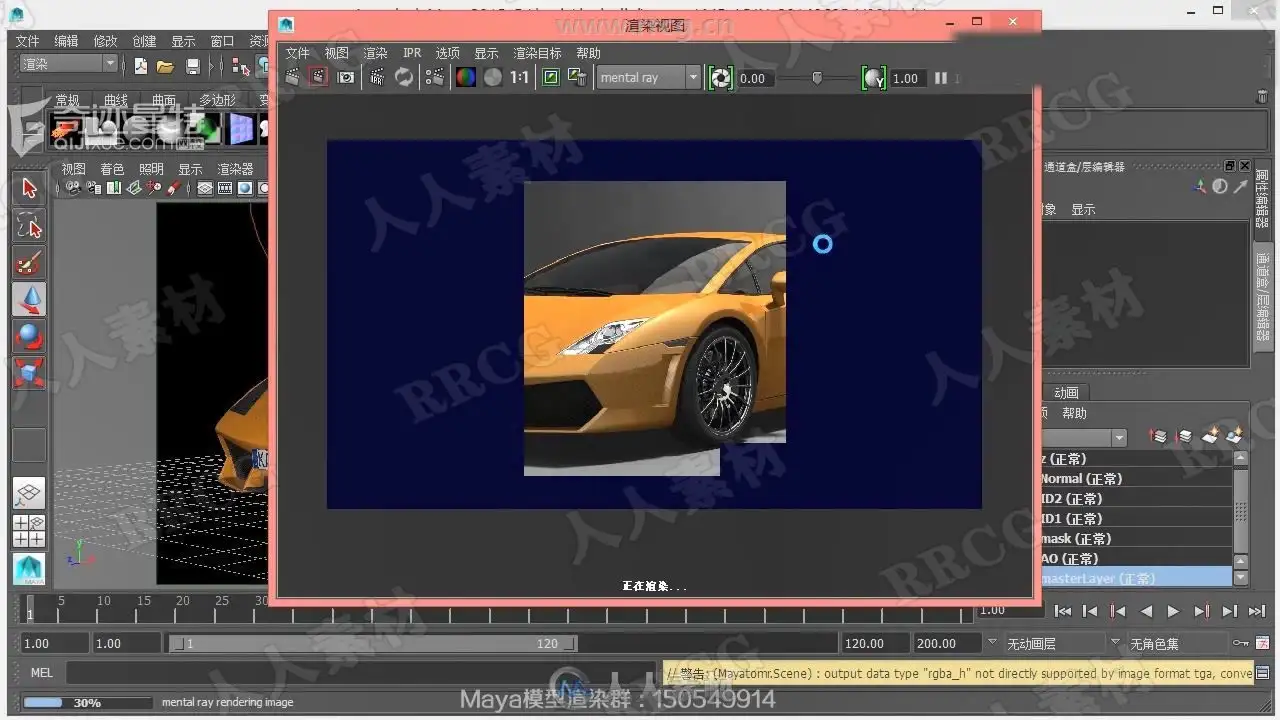Viewport: 1280px width, 720px height.
Task: Open the 文件 menu in Render View
Action: click(x=298, y=53)
